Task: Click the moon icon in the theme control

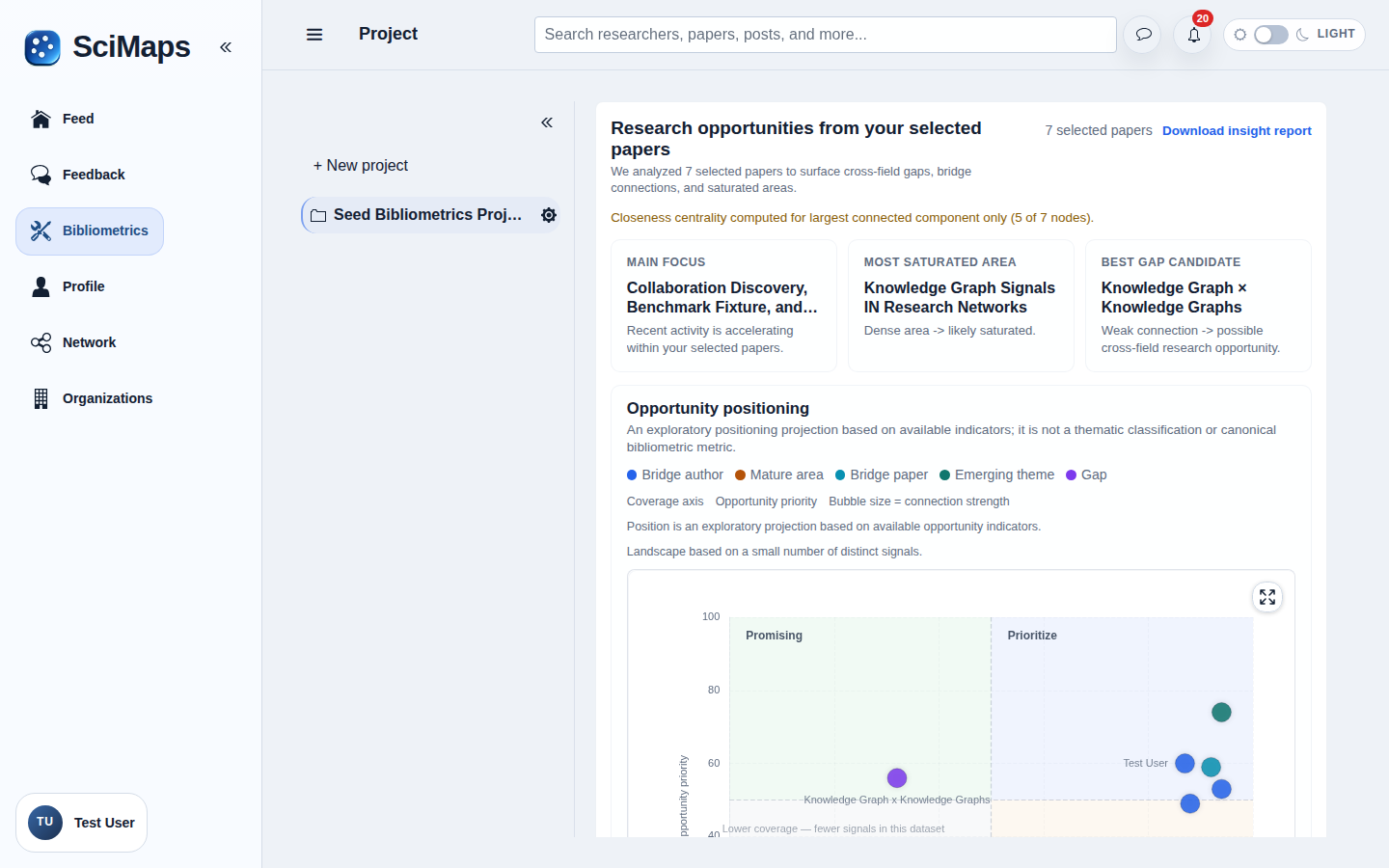Action: pos(1303,35)
